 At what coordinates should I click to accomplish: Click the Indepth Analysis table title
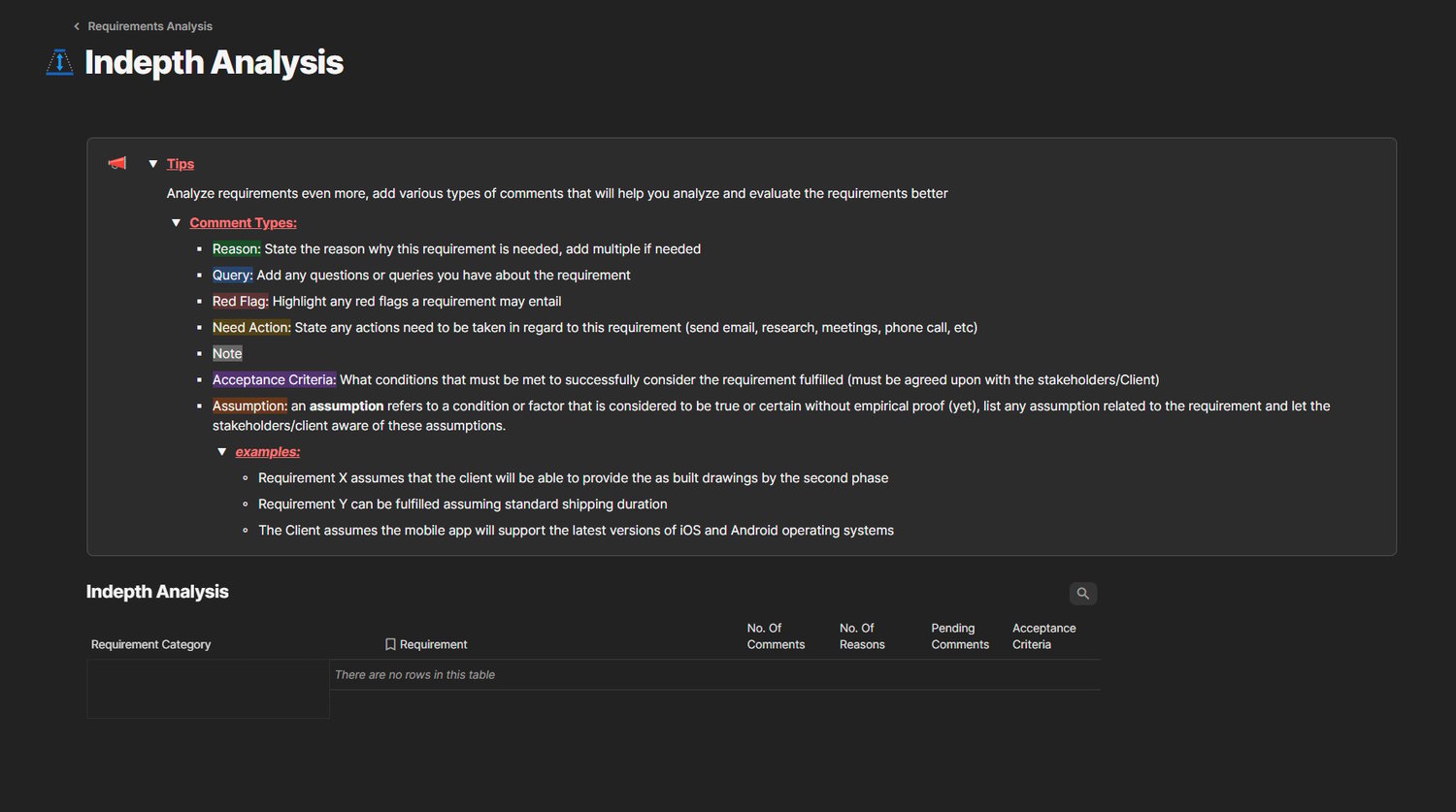click(x=157, y=592)
